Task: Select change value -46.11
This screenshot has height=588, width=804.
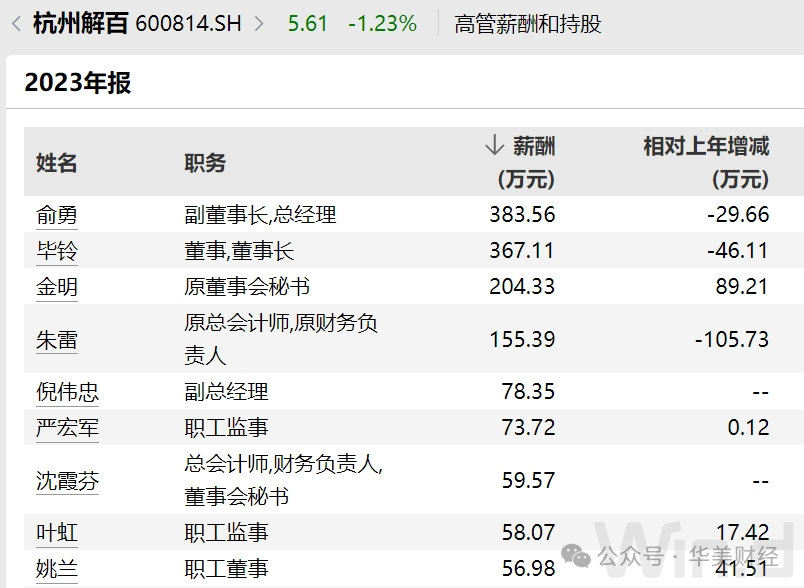Action: click(738, 251)
